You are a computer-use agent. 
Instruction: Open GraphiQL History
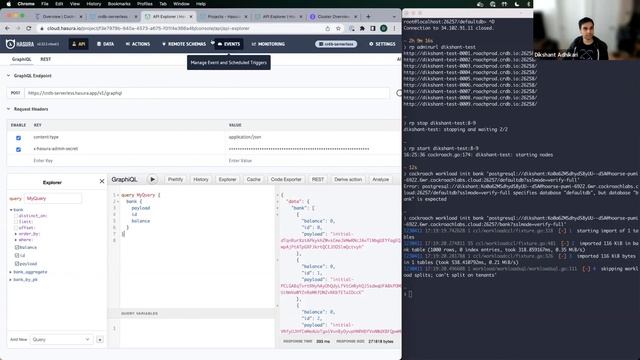[x=200, y=180]
